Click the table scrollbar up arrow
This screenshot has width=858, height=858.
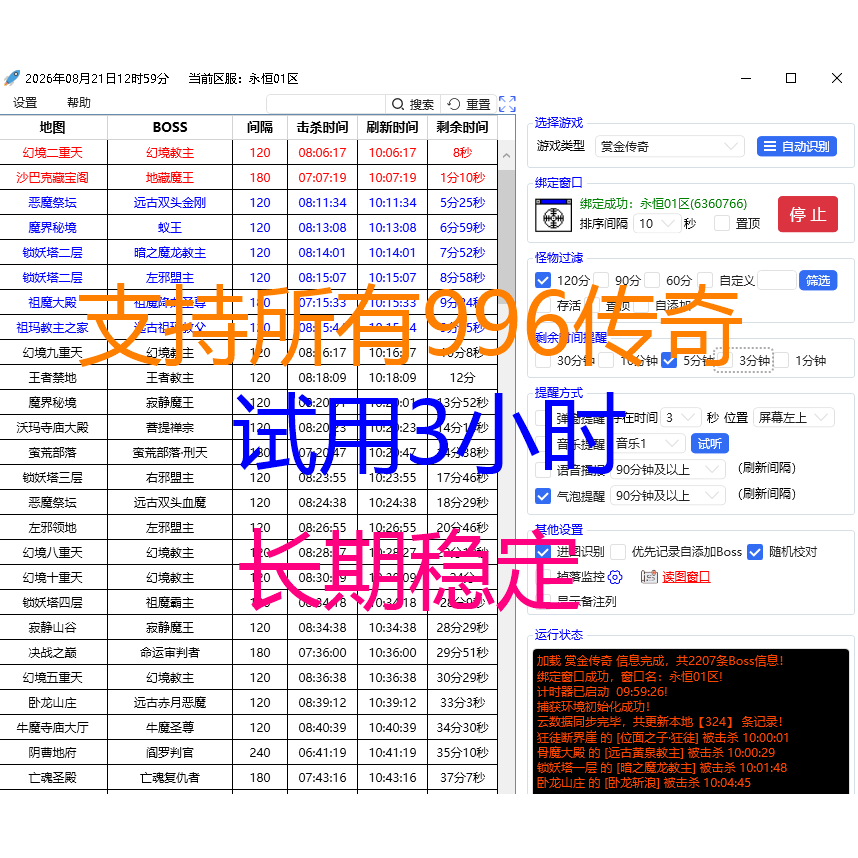click(507, 155)
